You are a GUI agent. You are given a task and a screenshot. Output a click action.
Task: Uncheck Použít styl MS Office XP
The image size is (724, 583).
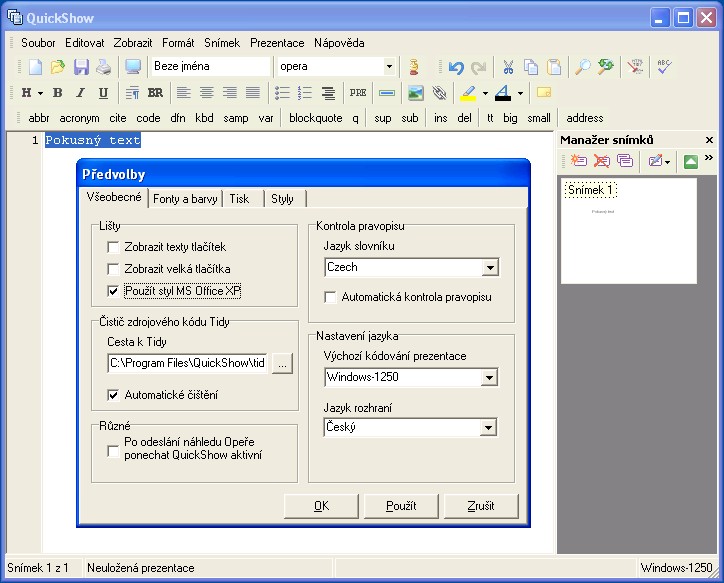click(x=113, y=291)
